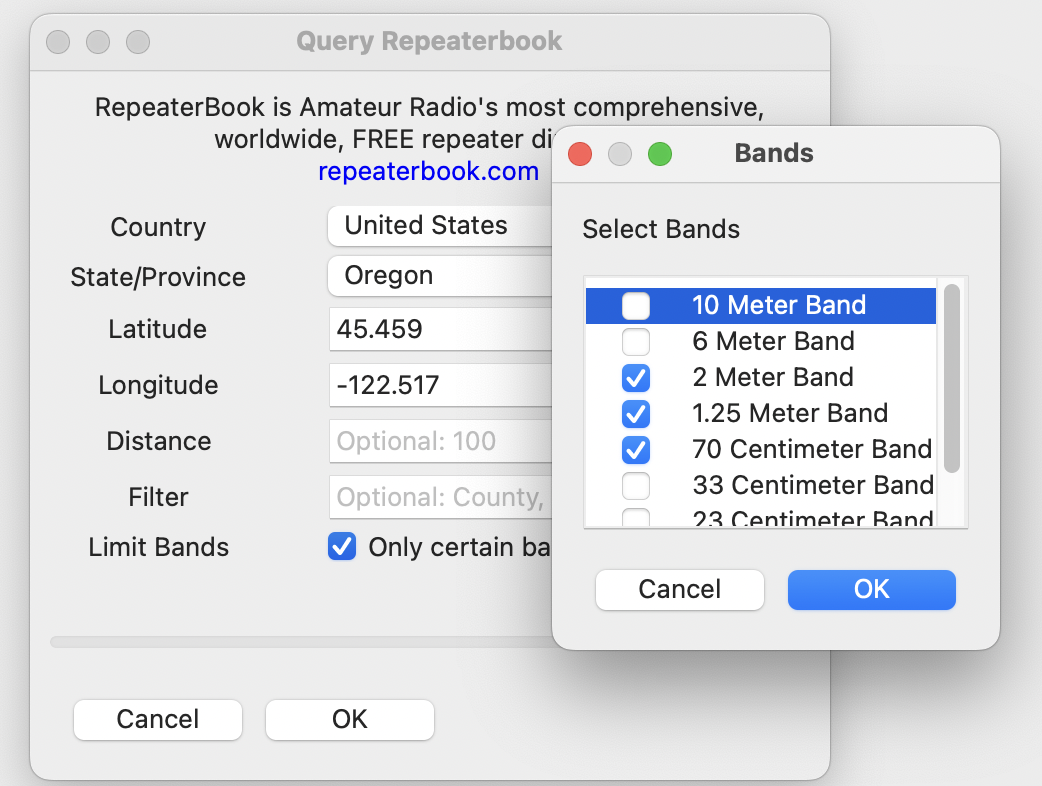Cancel the Bands dialog
The width and height of the screenshot is (1042, 786).
(680, 589)
